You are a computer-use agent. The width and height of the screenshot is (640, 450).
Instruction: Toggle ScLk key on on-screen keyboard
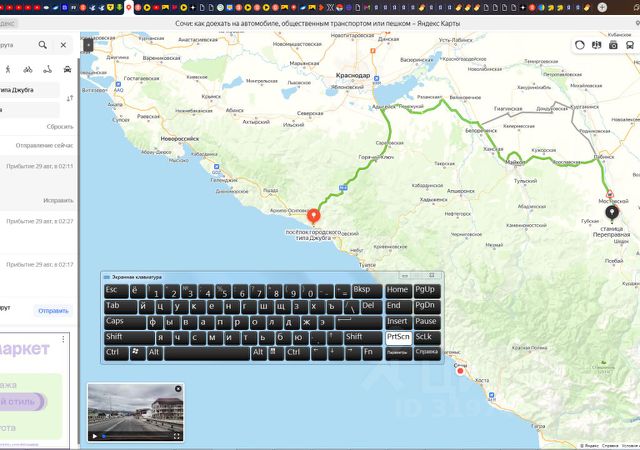(427, 338)
